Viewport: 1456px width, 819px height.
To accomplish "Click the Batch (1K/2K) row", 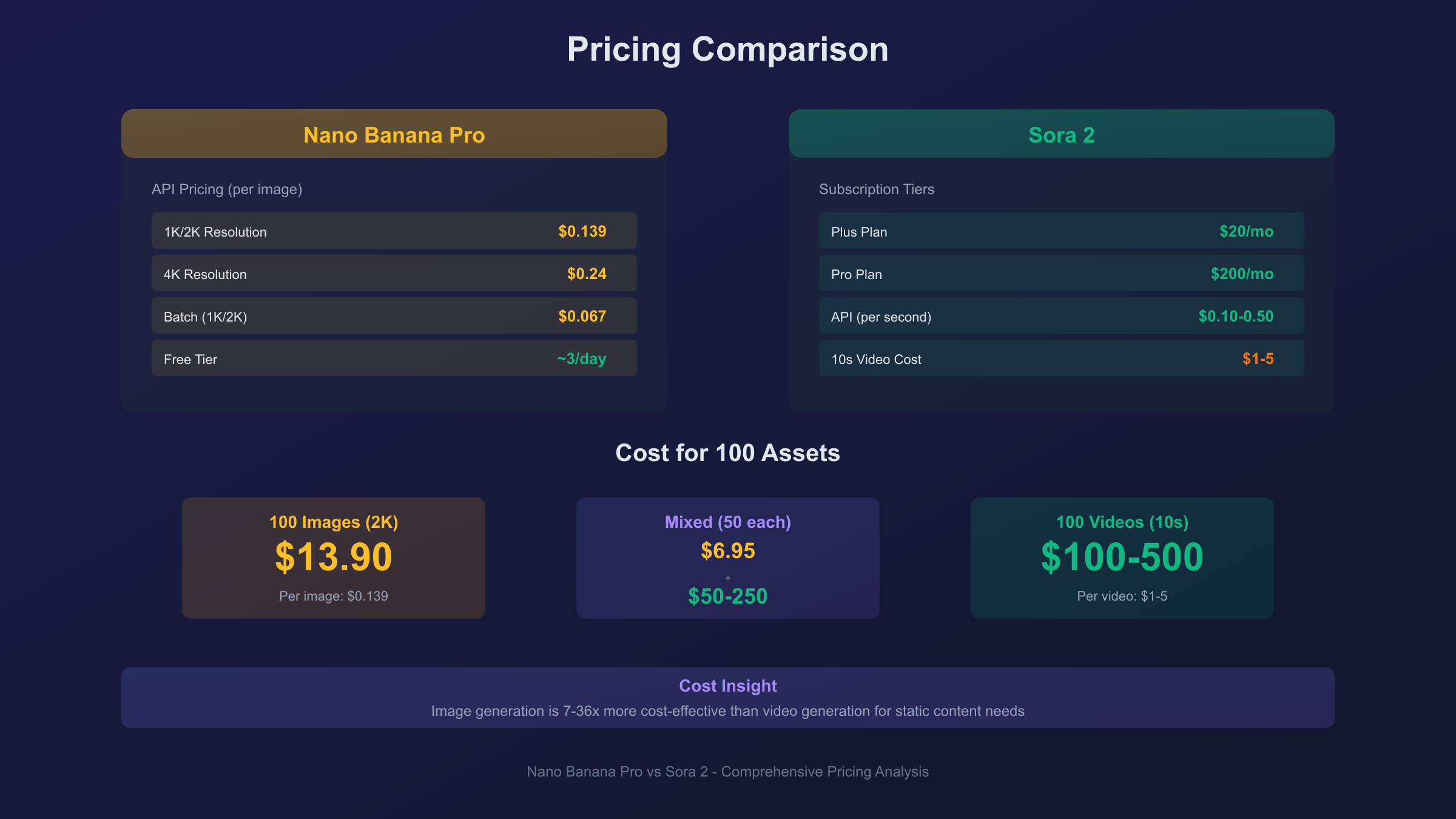I will click(x=394, y=316).
